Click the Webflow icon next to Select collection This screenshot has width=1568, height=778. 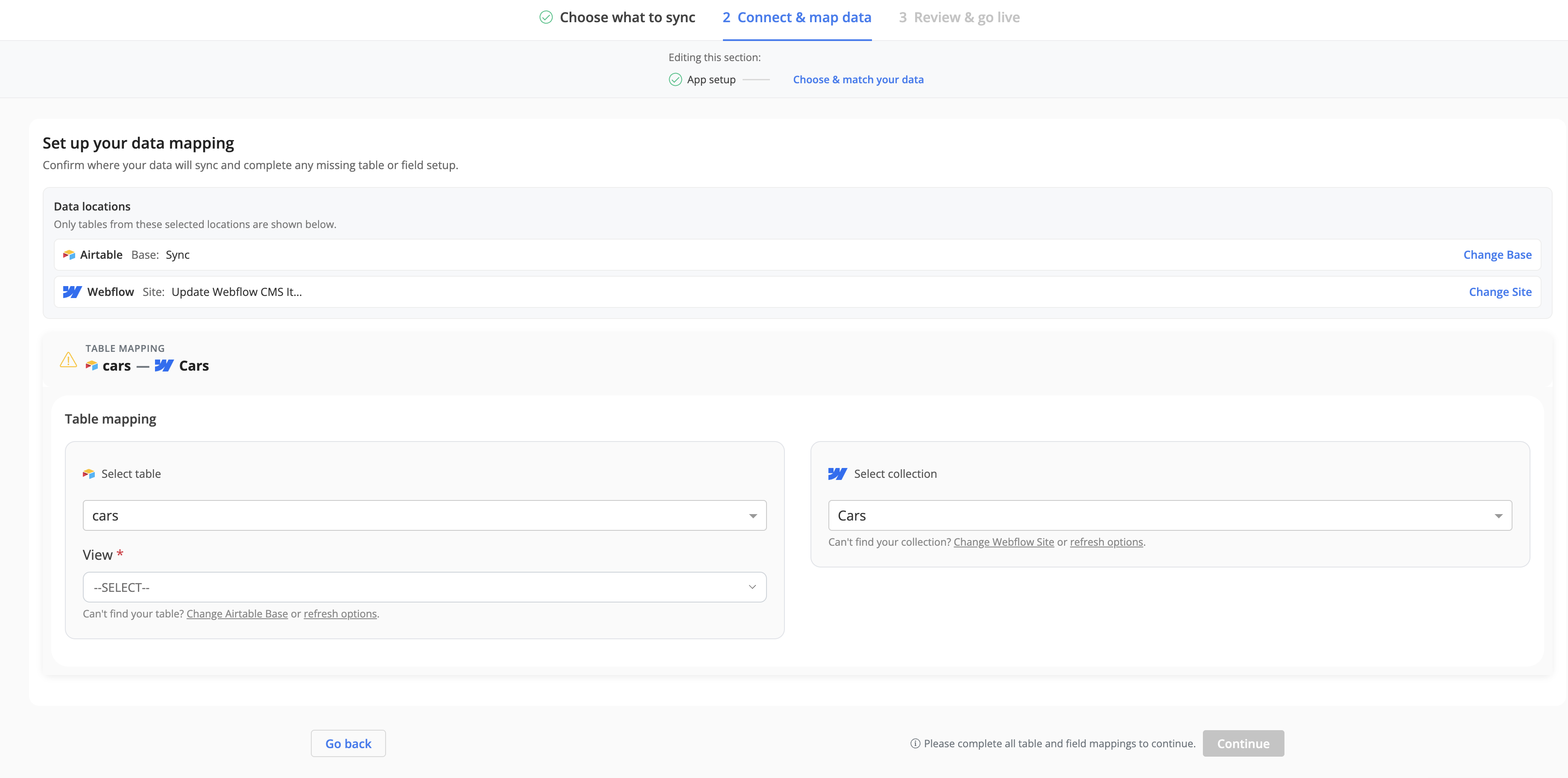click(837, 474)
